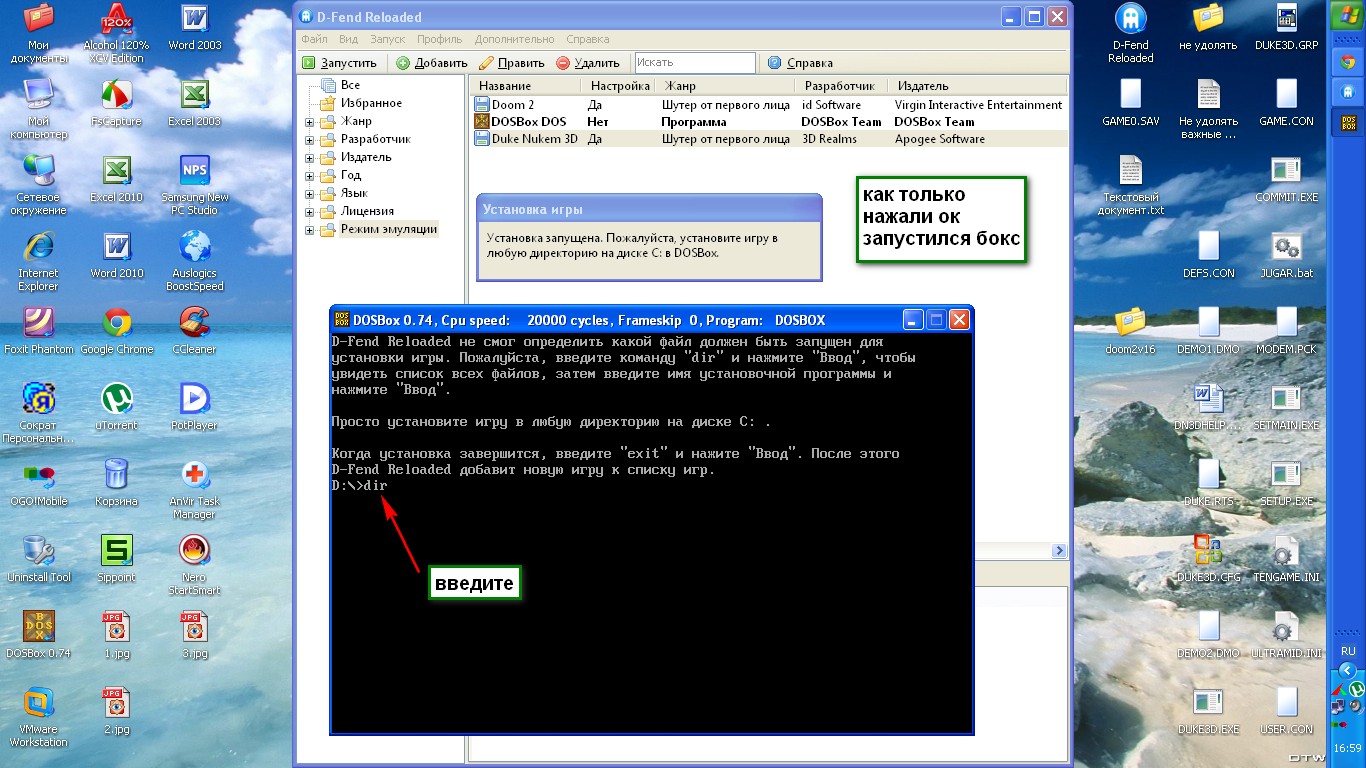Click the Справка help toolbar icon
Screen dimensions: 1366x768
(x=774, y=63)
